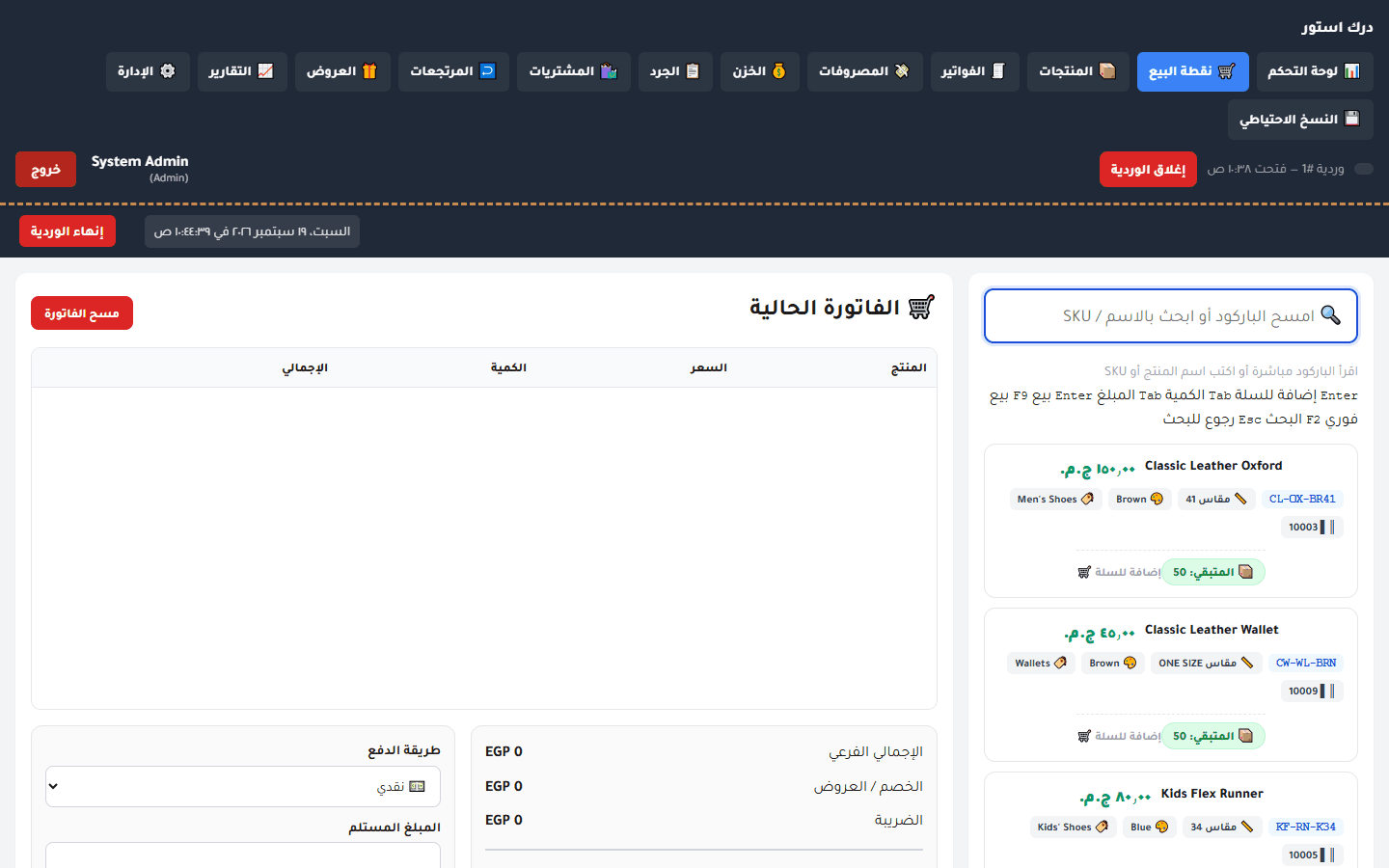
Task: Focus the barcode or SKU search field
Action: (x=1171, y=315)
